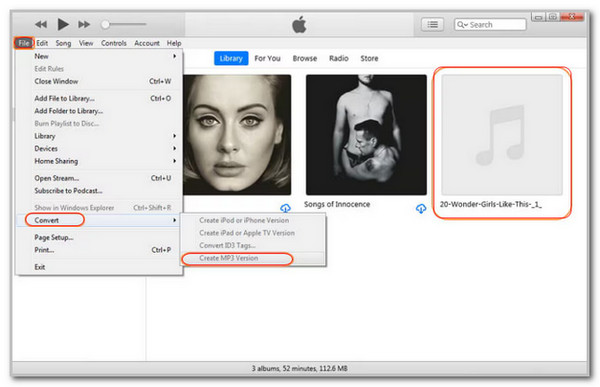Click the Apple logo in the display

299,24
